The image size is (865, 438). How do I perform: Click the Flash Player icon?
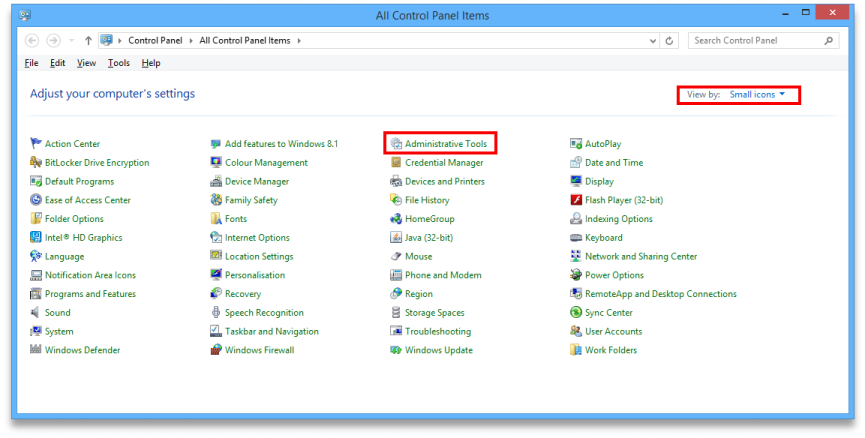tap(576, 200)
